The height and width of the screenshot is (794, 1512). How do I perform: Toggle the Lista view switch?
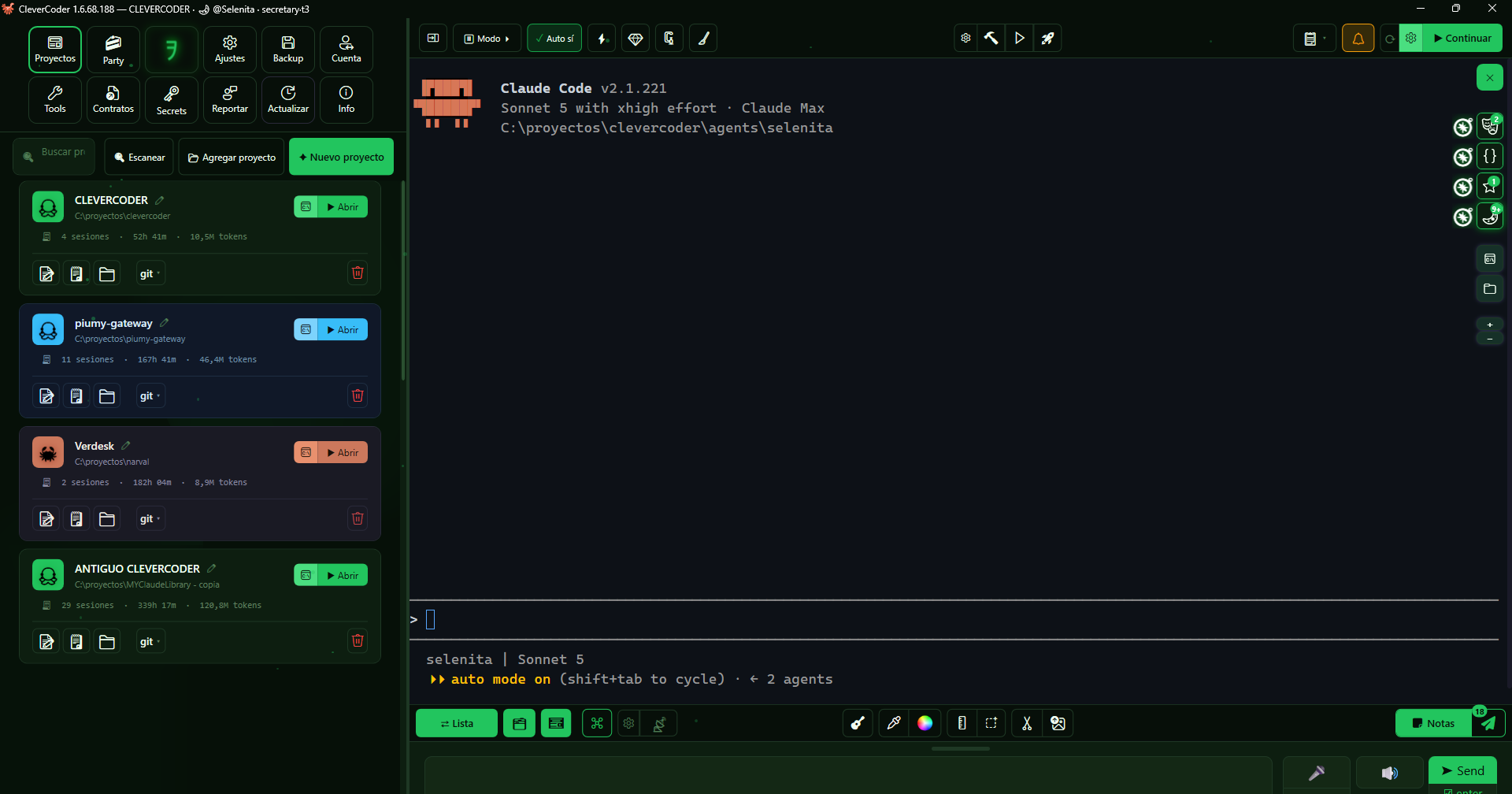point(457,723)
